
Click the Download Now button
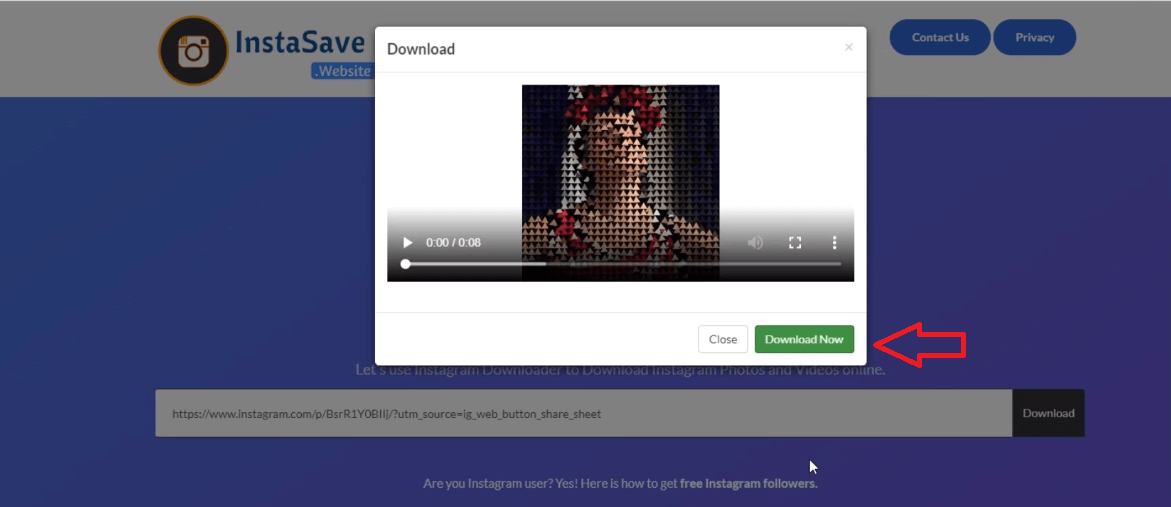point(804,339)
